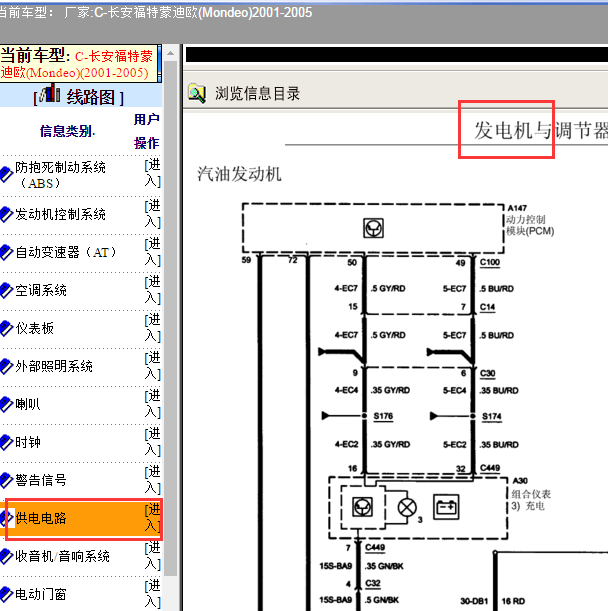The height and width of the screenshot is (611, 608).
Task: Open 自动变速器（AT） category
Action: click(x=66, y=253)
